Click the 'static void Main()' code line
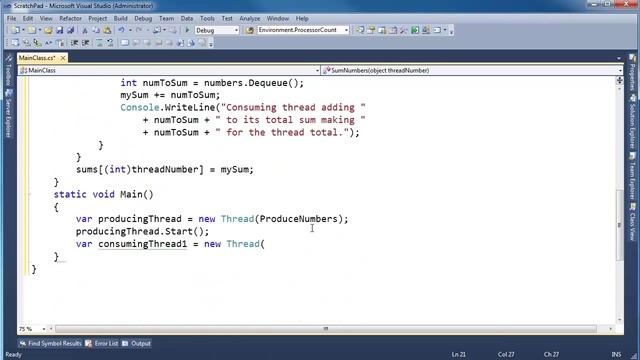640x360 pixels. [104, 194]
